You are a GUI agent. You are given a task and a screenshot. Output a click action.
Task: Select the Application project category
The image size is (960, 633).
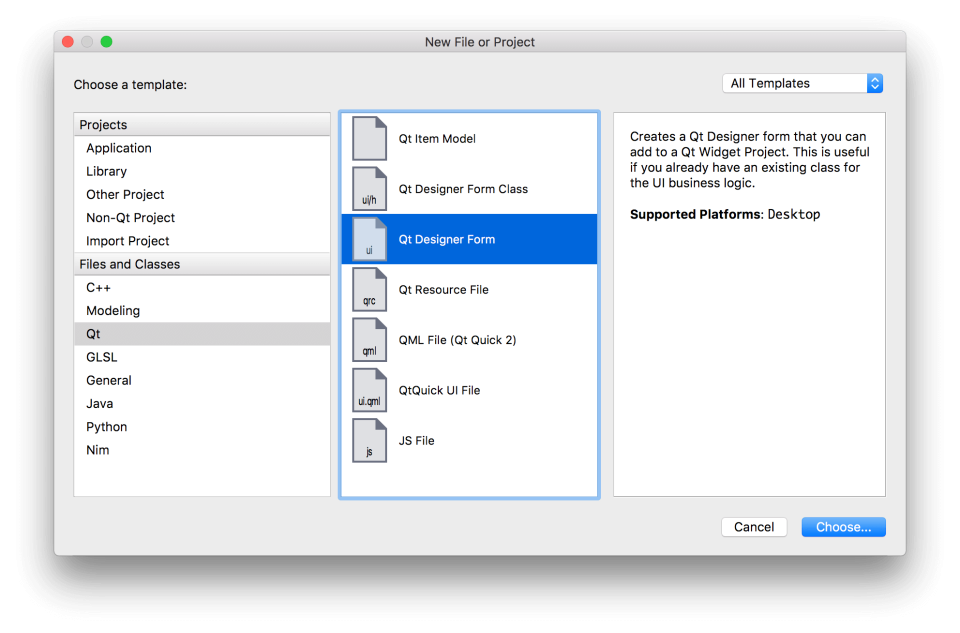(x=119, y=148)
